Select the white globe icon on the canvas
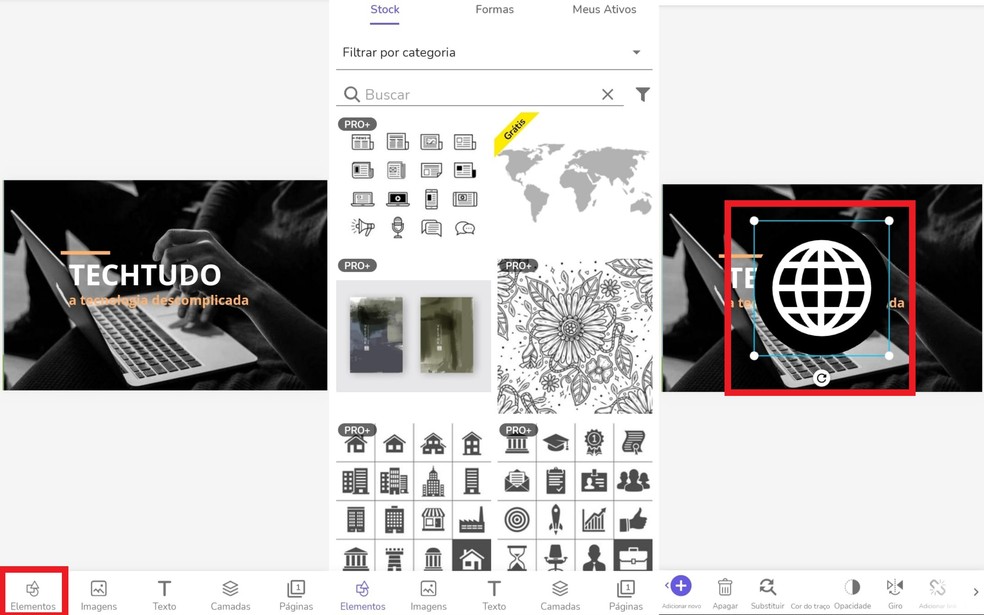984x615 pixels. pyautogui.click(x=821, y=289)
